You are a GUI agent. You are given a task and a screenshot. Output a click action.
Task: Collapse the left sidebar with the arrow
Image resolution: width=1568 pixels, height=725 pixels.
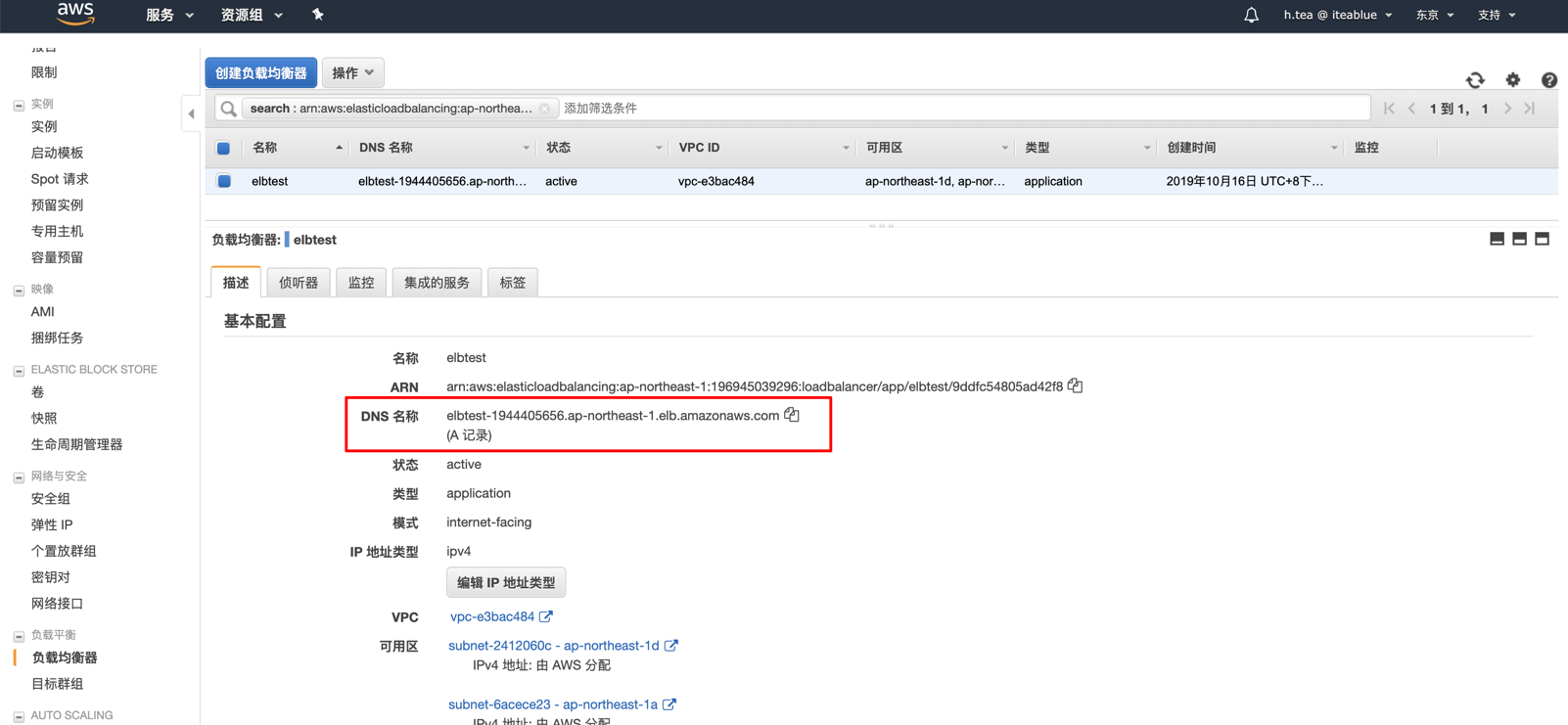(x=191, y=113)
